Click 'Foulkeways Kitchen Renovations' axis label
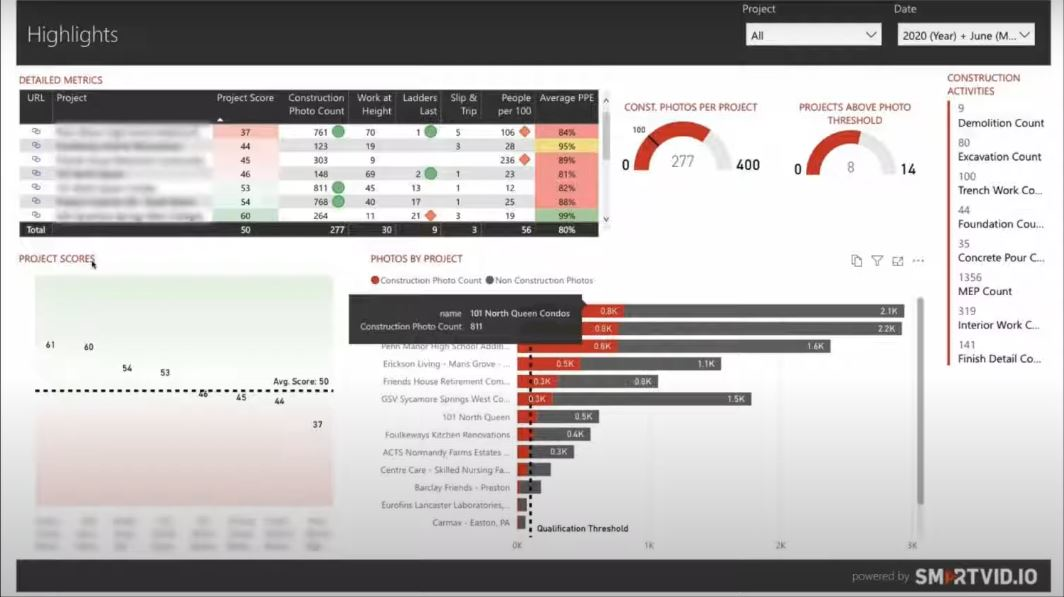Screen dimensions: 1064x597 point(447,434)
